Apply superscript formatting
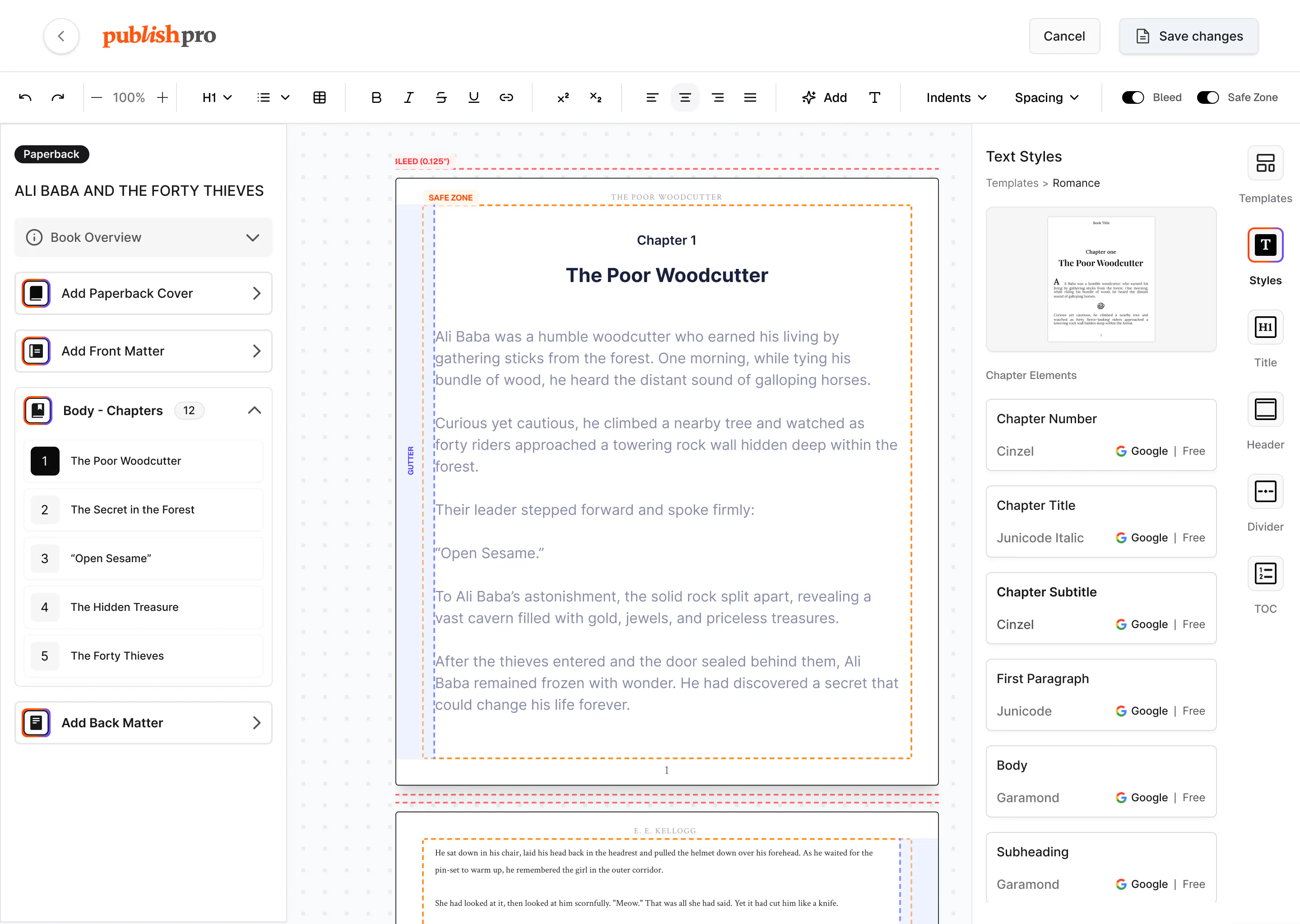 coord(563,97)
